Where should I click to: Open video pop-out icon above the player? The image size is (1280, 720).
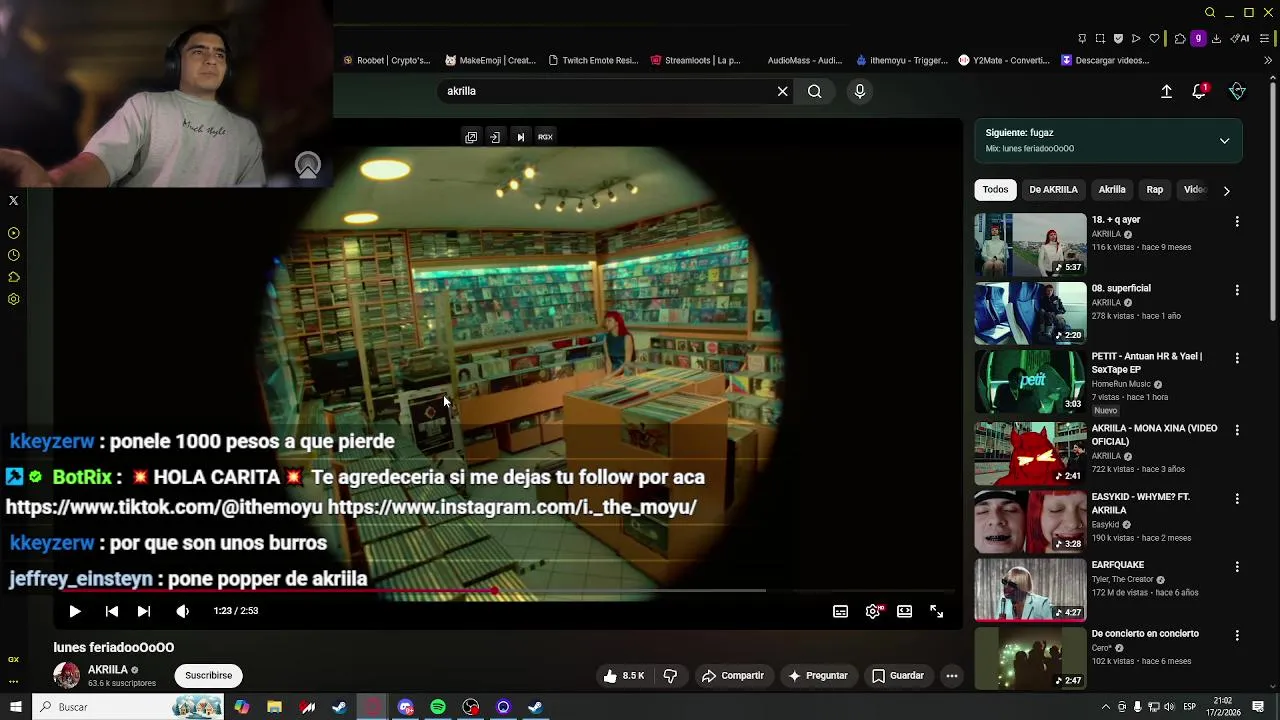point(471,137)
